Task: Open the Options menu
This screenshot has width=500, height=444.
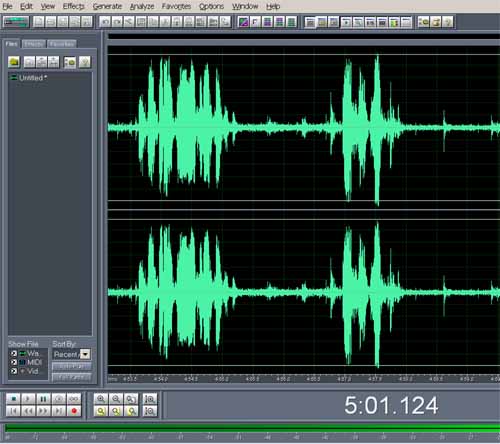Action: (x=211, y=6)
